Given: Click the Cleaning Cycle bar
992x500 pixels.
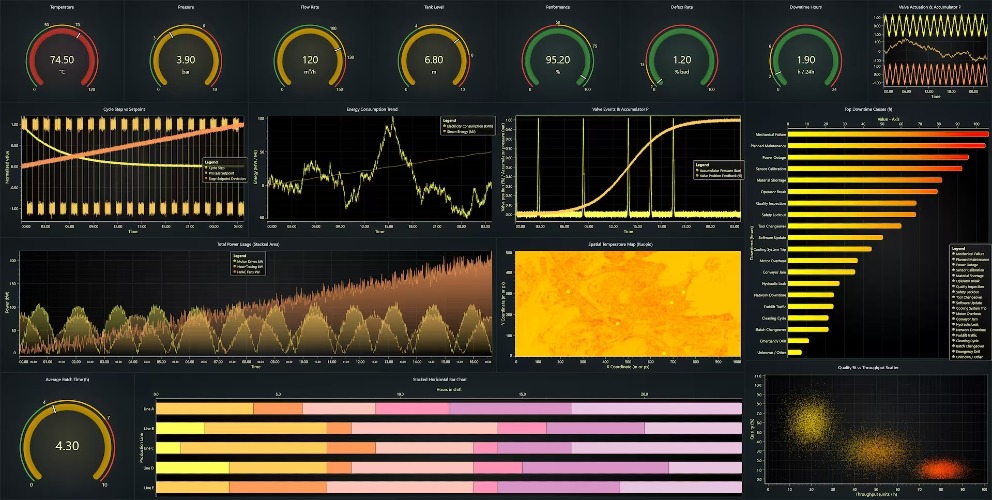Looking at the screenshot, I should pos(808,318).
